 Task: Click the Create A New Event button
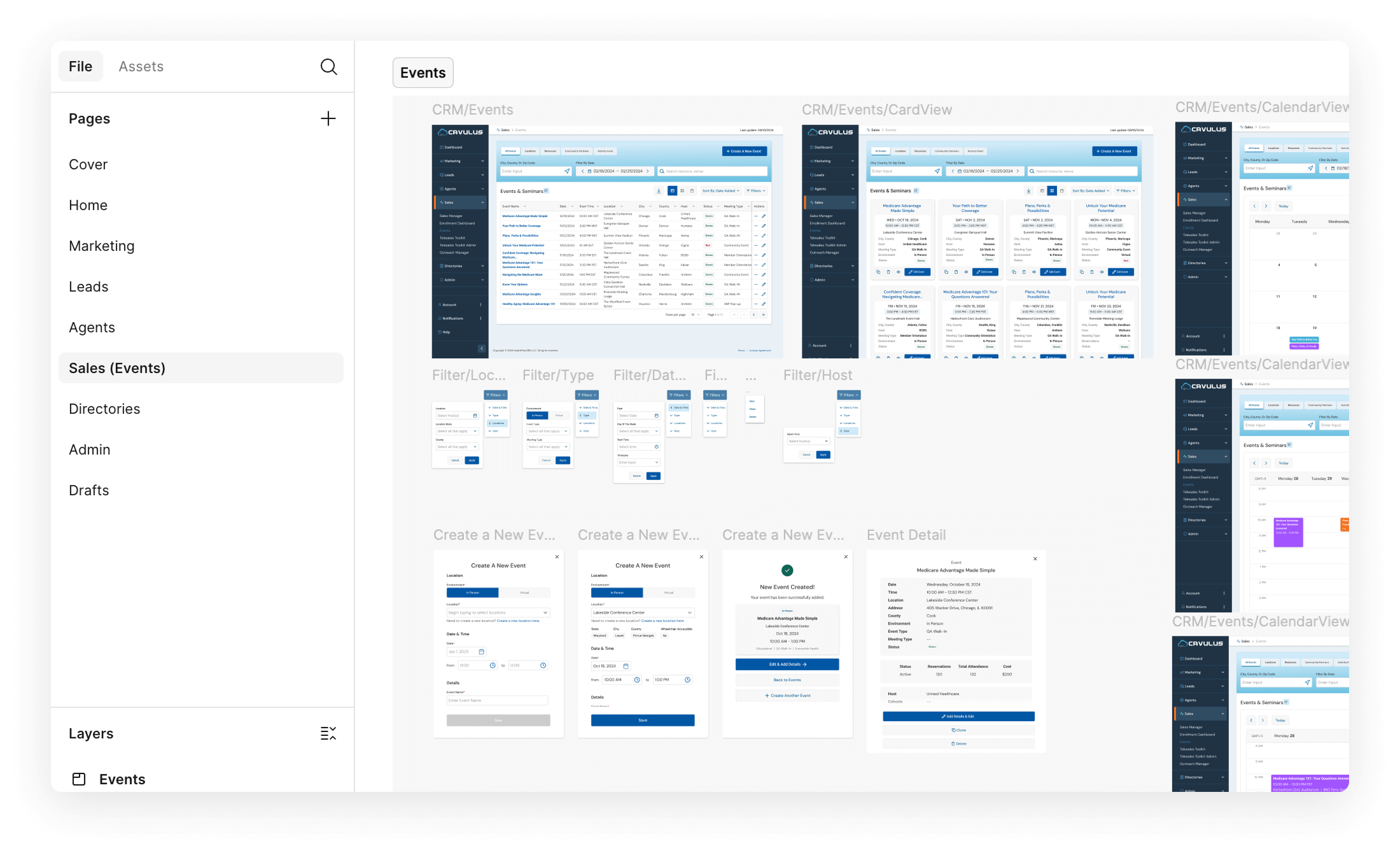(x=743, y=151)
